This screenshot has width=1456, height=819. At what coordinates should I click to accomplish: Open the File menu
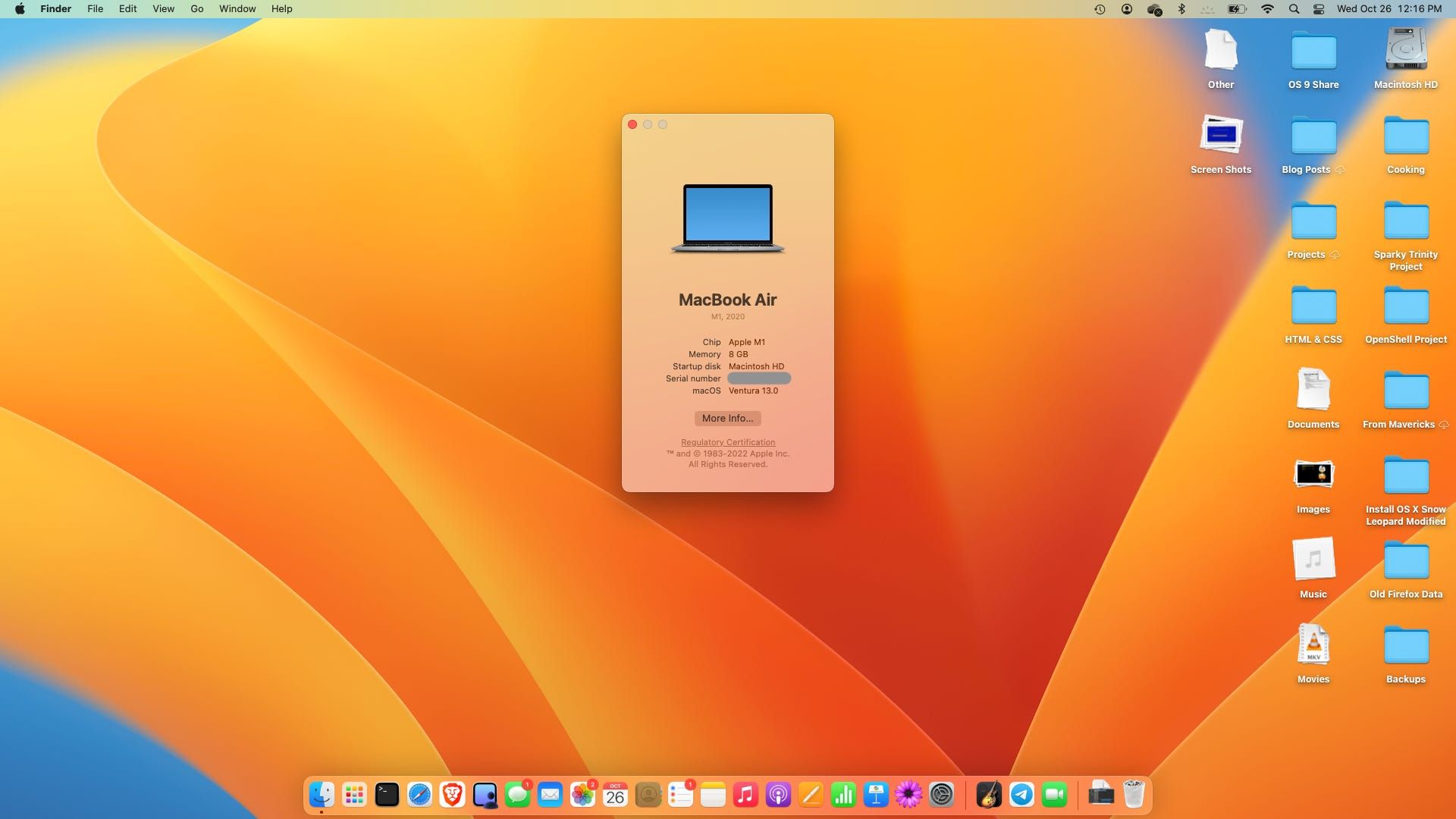point(95,9)
